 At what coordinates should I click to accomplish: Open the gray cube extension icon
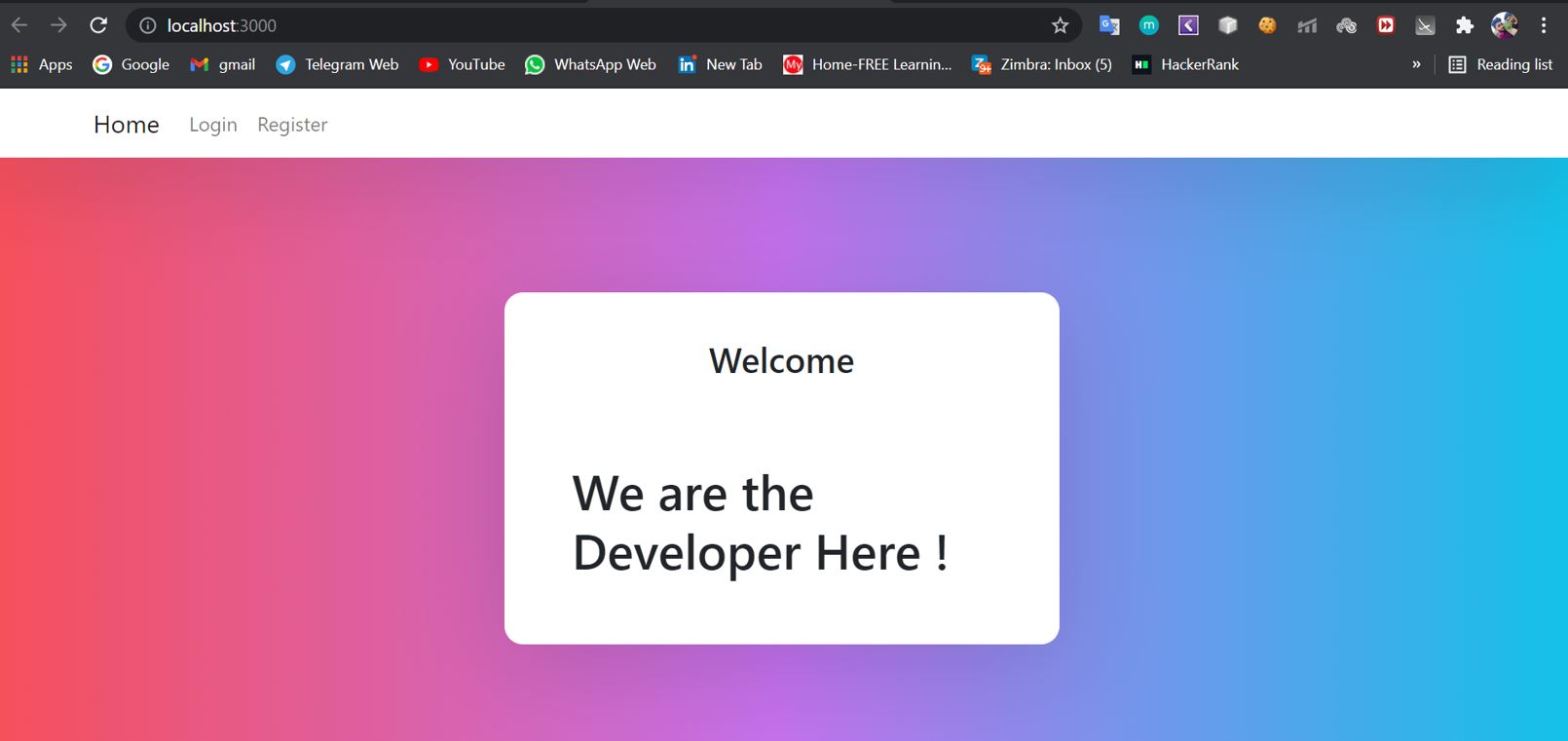point(1228,25)
